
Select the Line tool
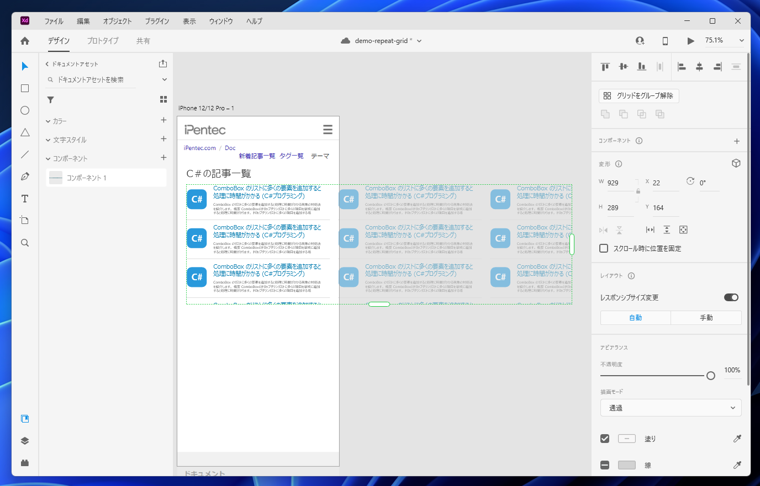[x=25, y=155]
